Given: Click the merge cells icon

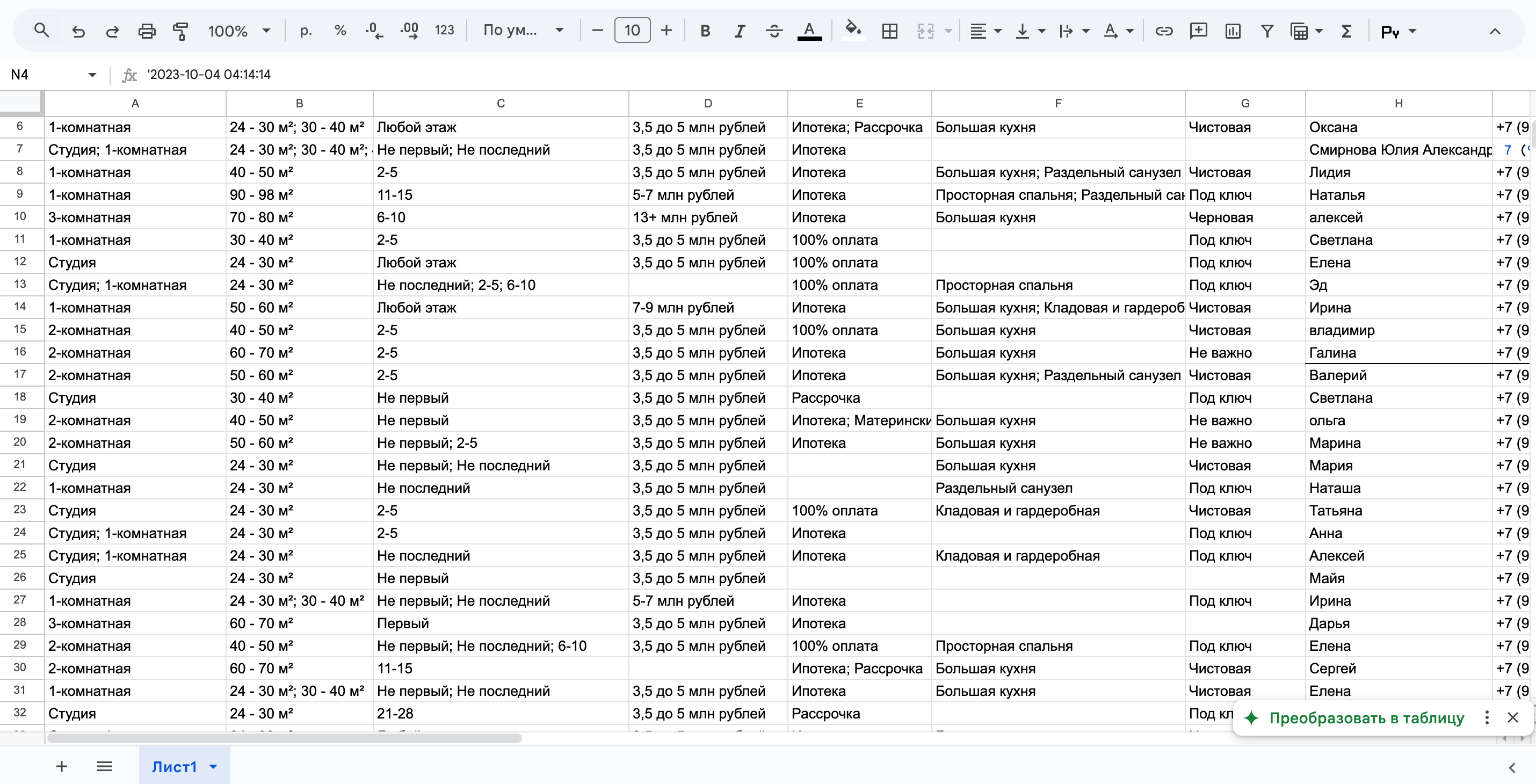Looking at the screenshot, I should 925,31.
